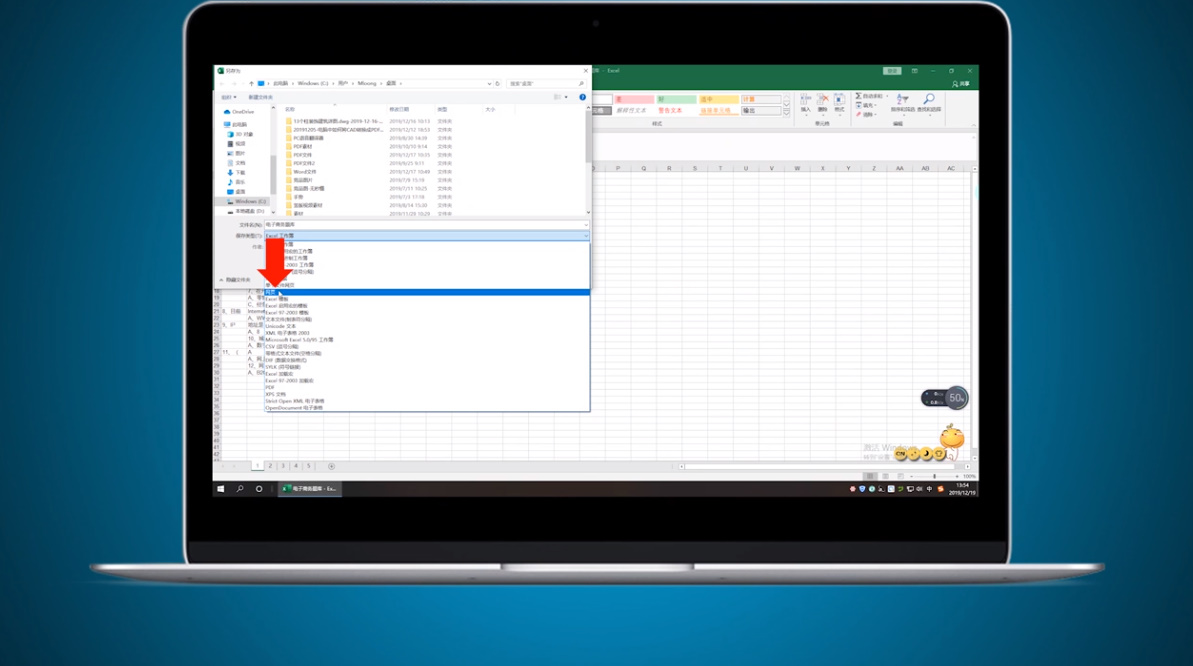Viewport: 1193px width, 666px height.
Task: Click the back navigation arrow in dialog
Action: (222, 84)
